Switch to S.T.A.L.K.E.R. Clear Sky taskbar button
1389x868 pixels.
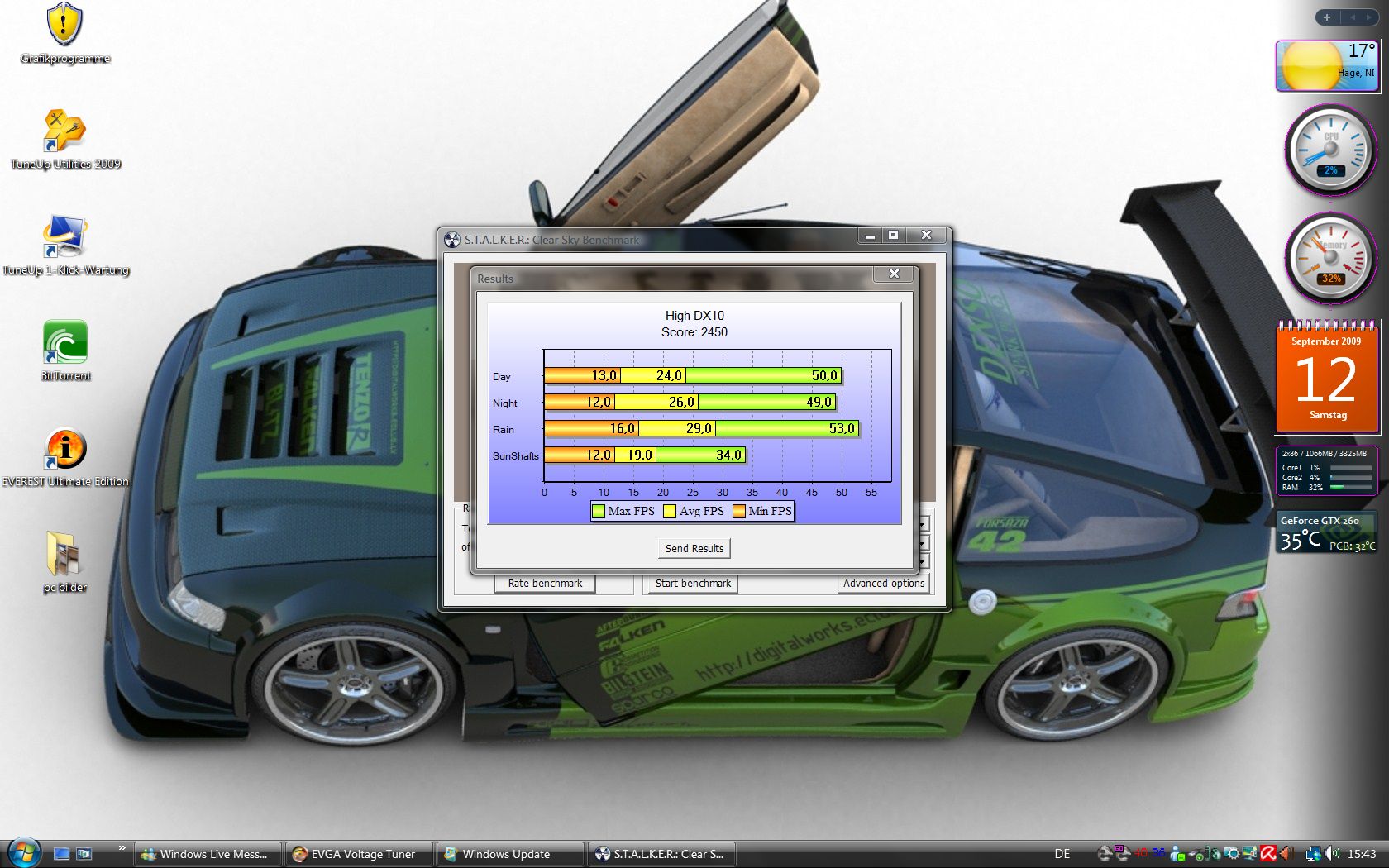tap(662, 854)
